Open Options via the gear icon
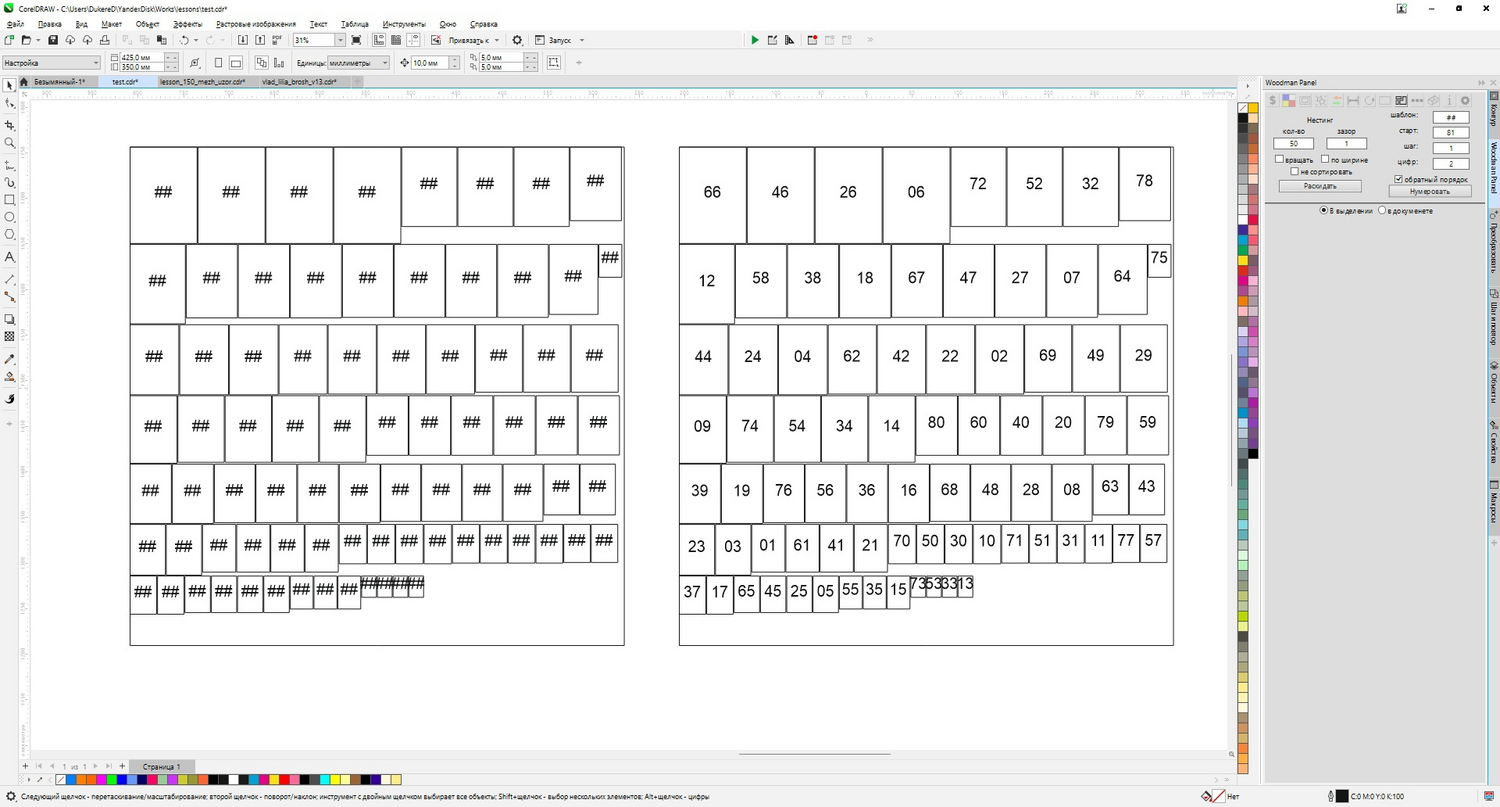 (517, 40)
